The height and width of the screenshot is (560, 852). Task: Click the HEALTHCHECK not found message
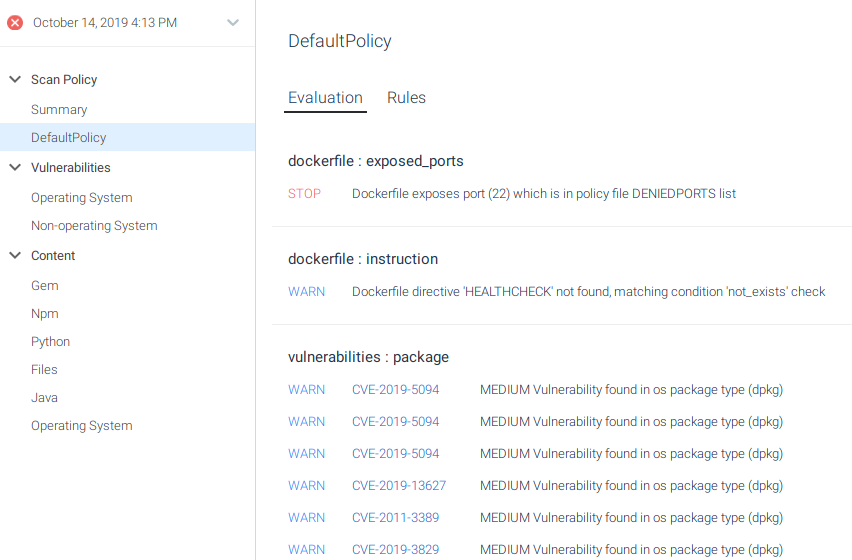588,292
